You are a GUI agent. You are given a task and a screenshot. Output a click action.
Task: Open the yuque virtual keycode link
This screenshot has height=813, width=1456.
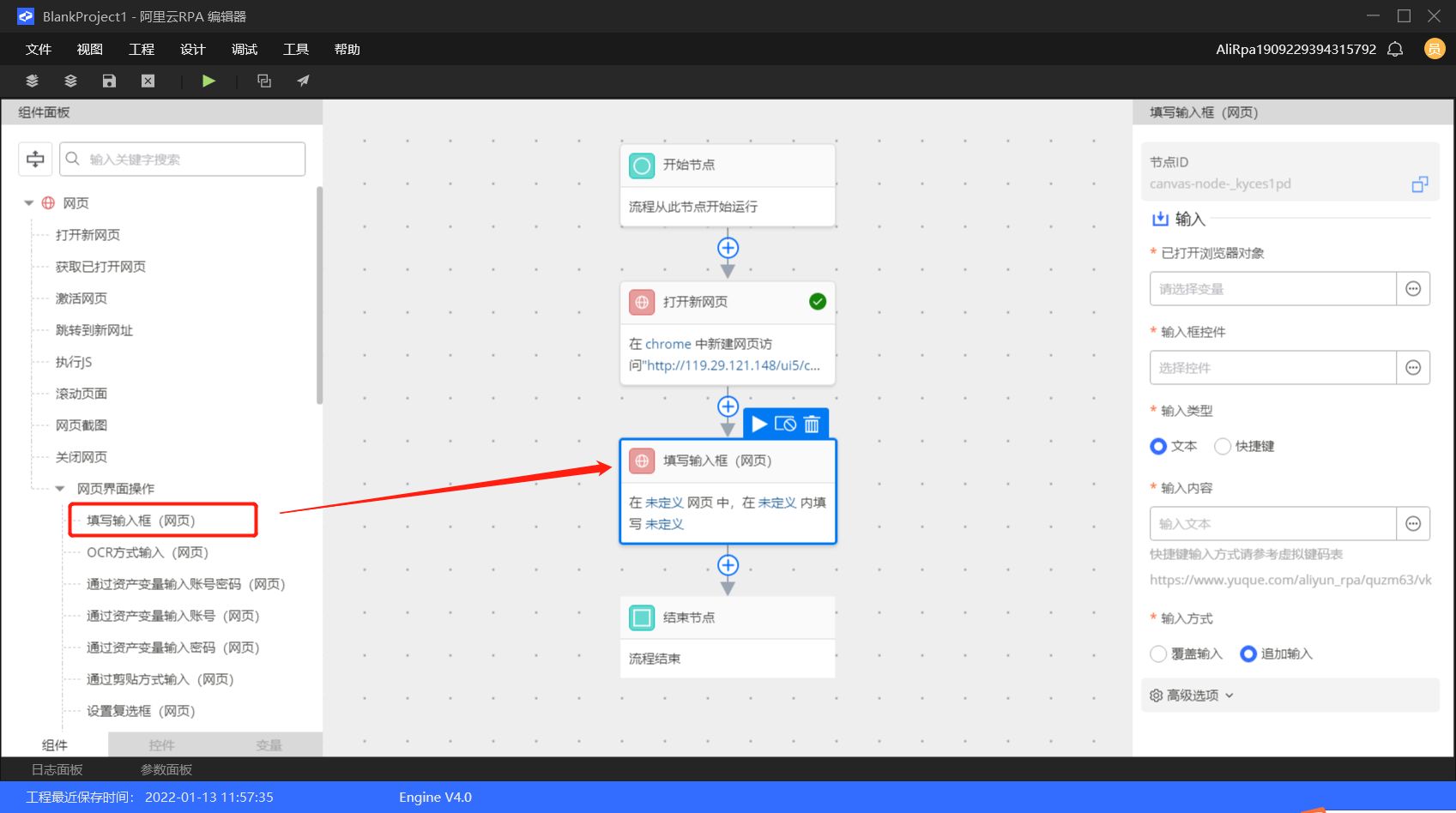[1290, 580]
